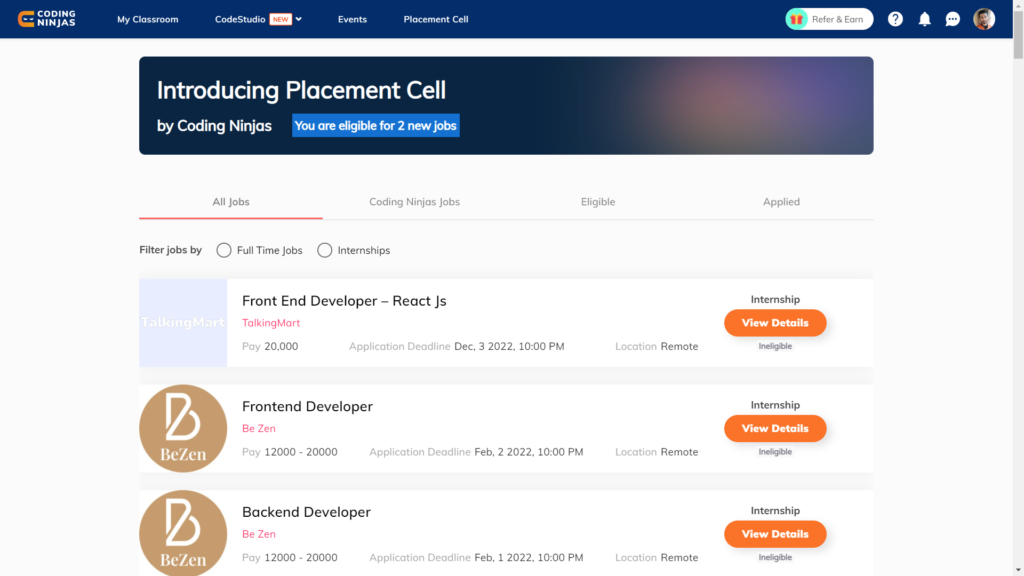The image size is (1024, 576).
Task: Go to the Events page
Action: [x=352, y=19]
